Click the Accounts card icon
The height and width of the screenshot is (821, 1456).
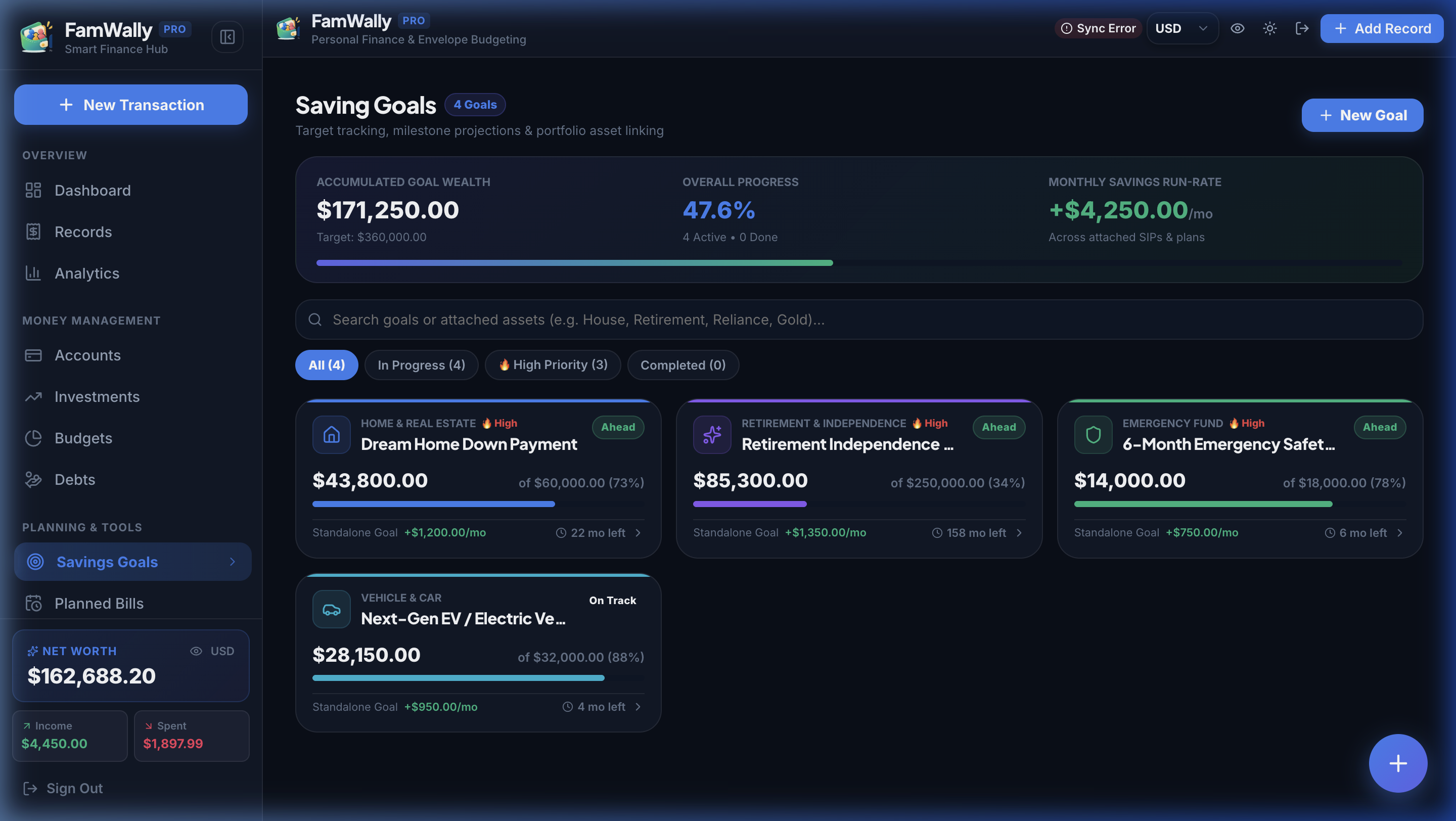tap(33, 355)
